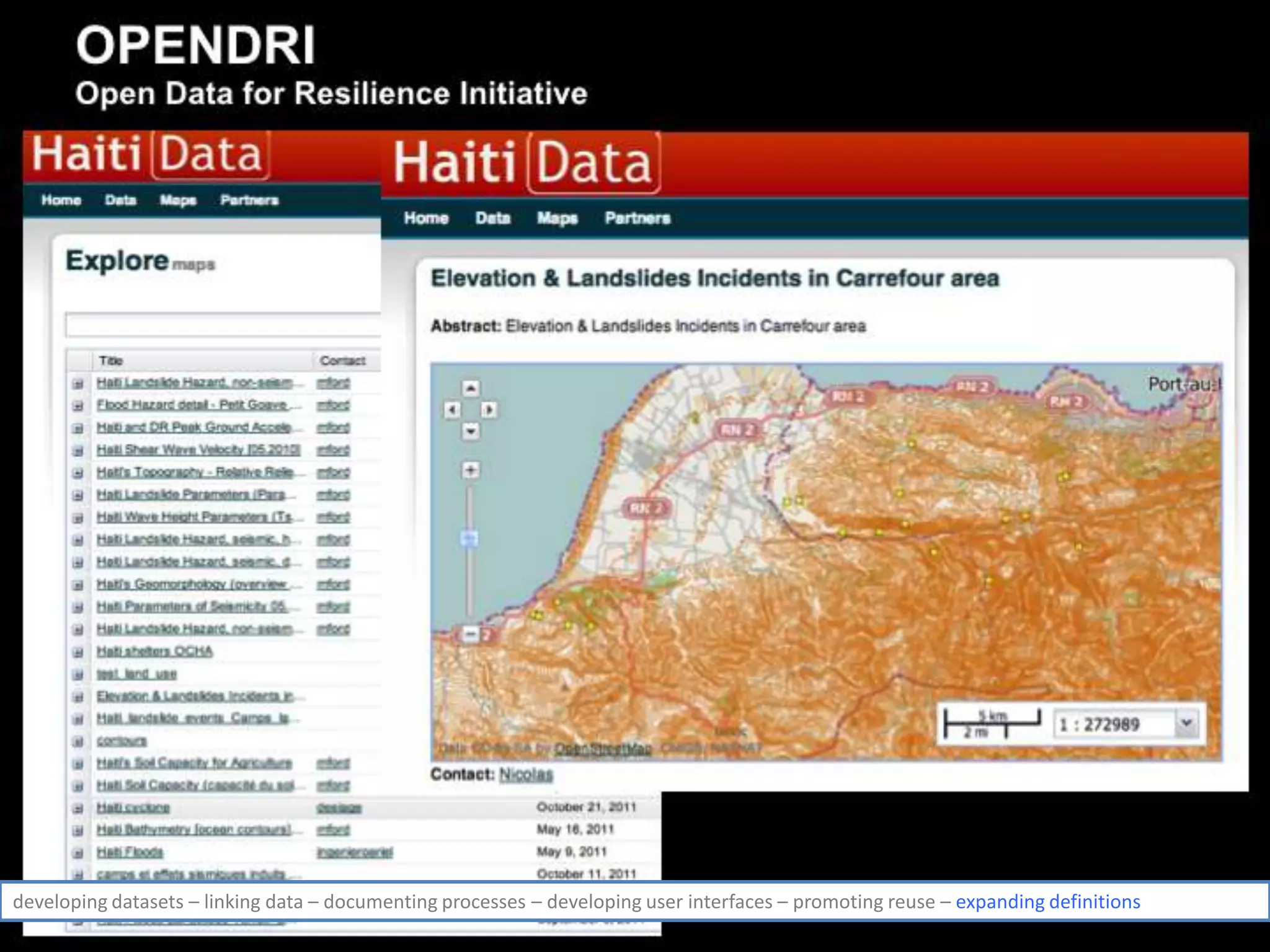
Task: Pan the map left with the arrow button
Action: (452, 410)
